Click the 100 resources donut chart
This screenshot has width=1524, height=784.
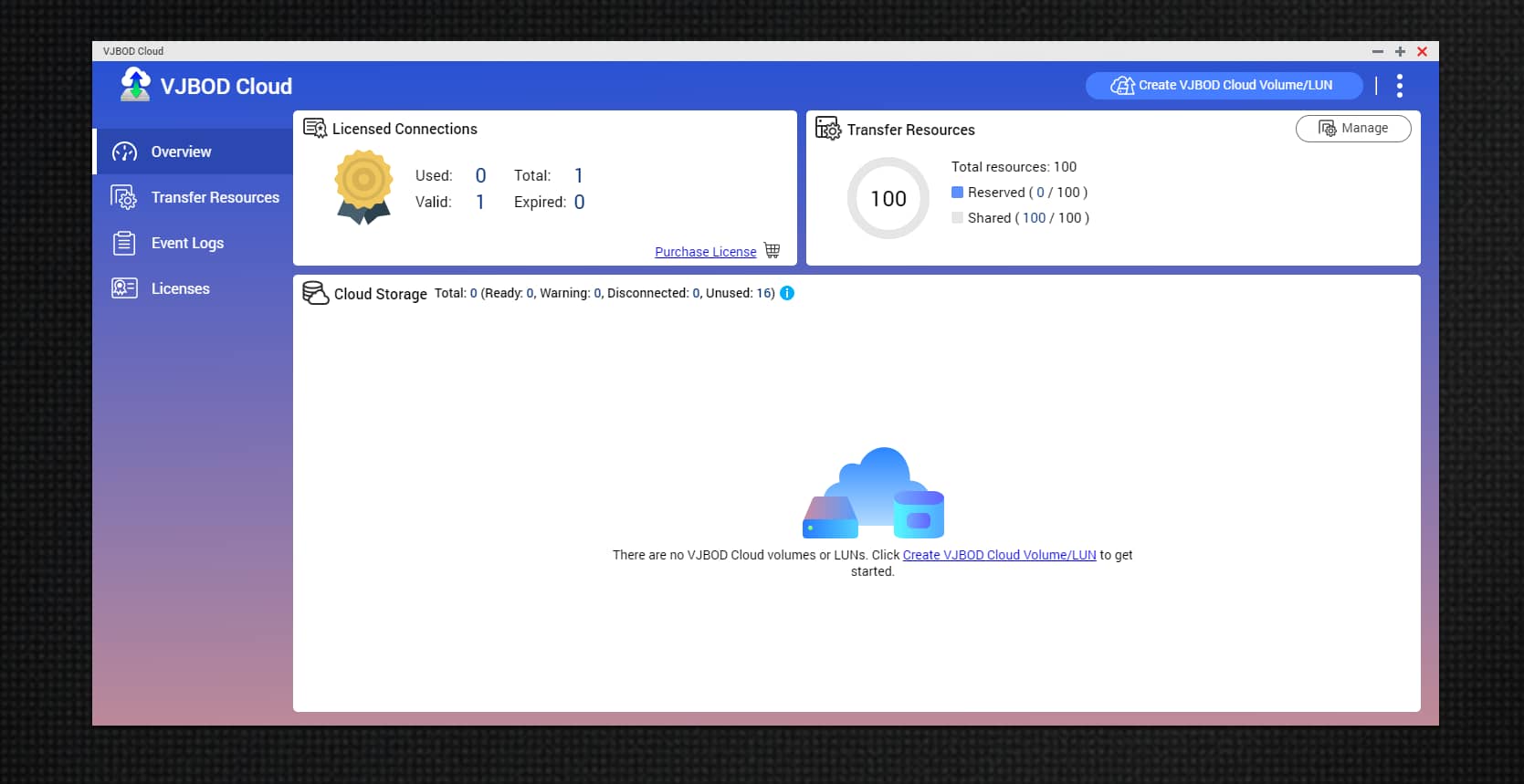click(x=888, y=198)
